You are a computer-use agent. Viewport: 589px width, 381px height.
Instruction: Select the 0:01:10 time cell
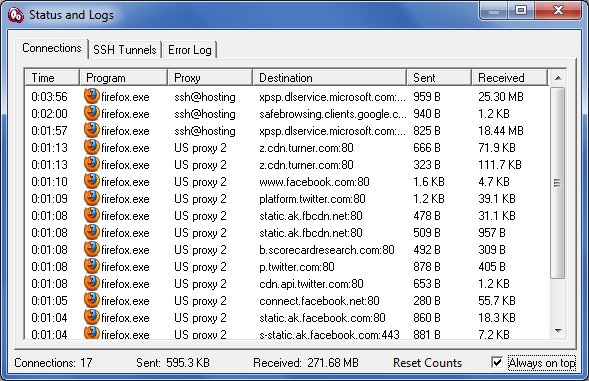click(50, 182)
